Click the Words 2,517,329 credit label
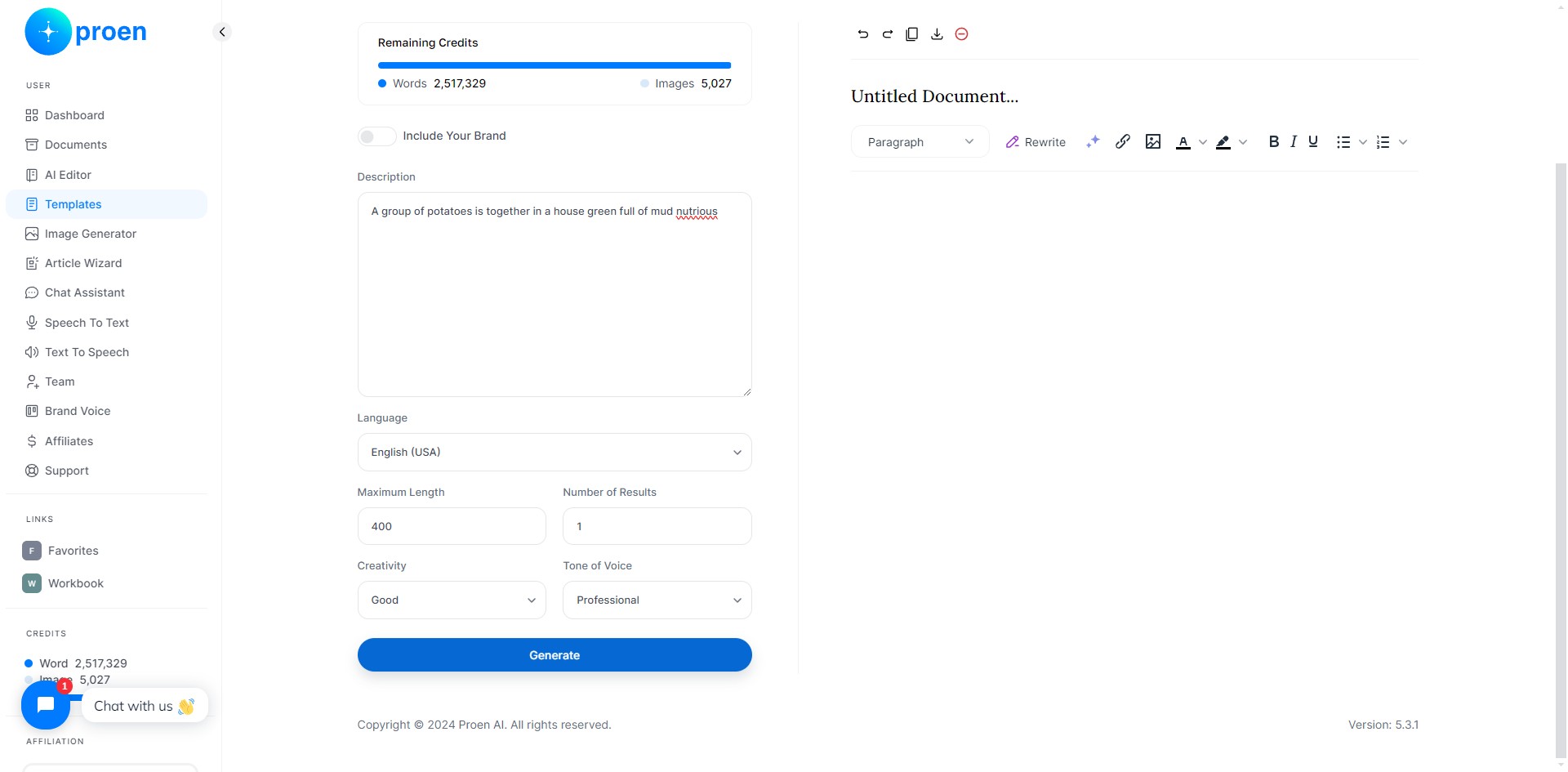 coord(432,83)
